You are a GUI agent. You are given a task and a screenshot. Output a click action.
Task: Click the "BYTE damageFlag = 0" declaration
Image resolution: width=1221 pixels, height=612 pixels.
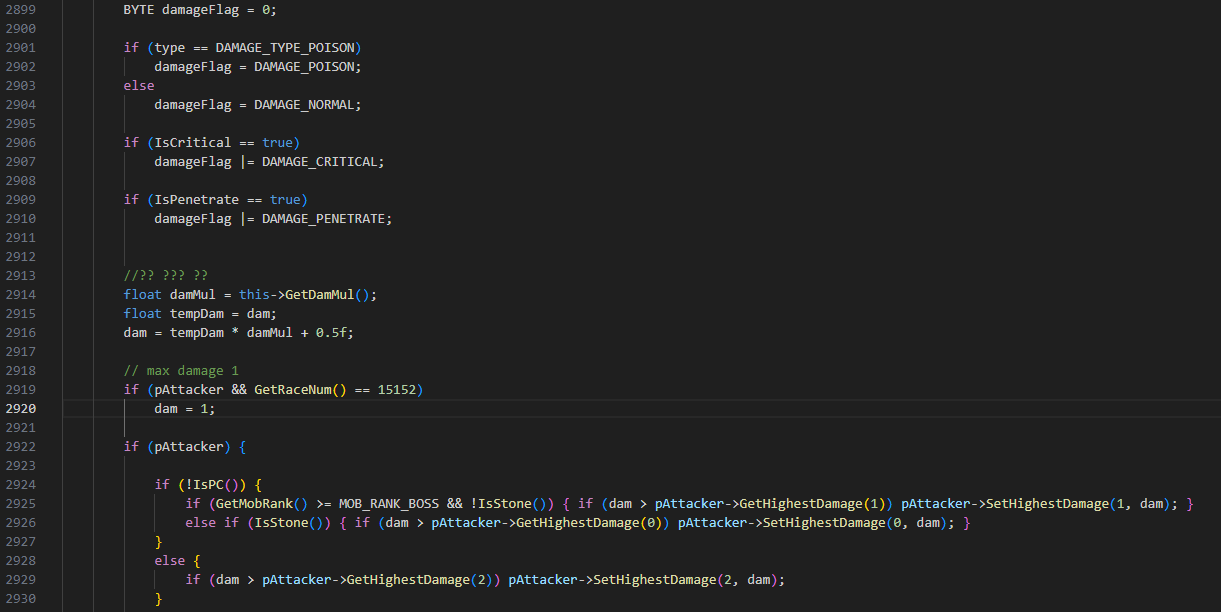[199, 10]
